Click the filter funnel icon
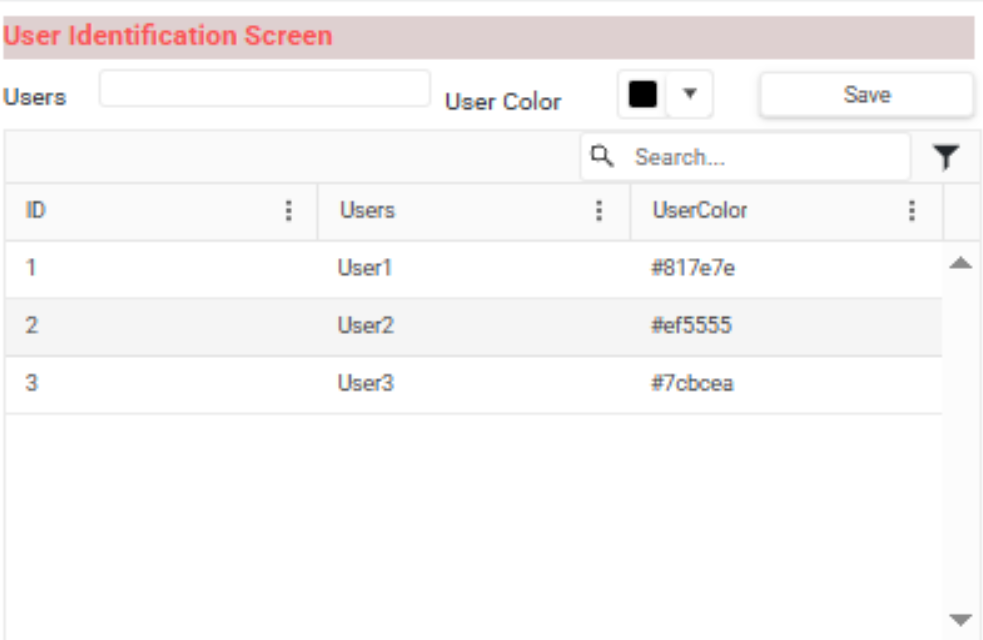Image resolution: width=983 pixels, height=640 pixels. 946,157
